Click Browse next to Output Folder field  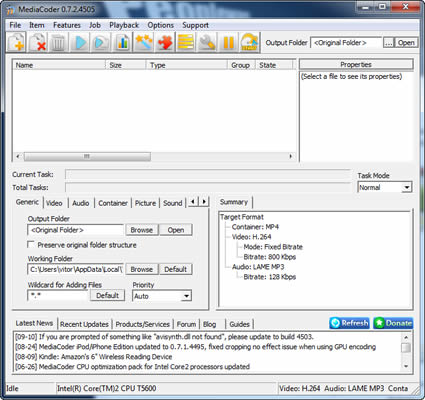coord(142,230)
